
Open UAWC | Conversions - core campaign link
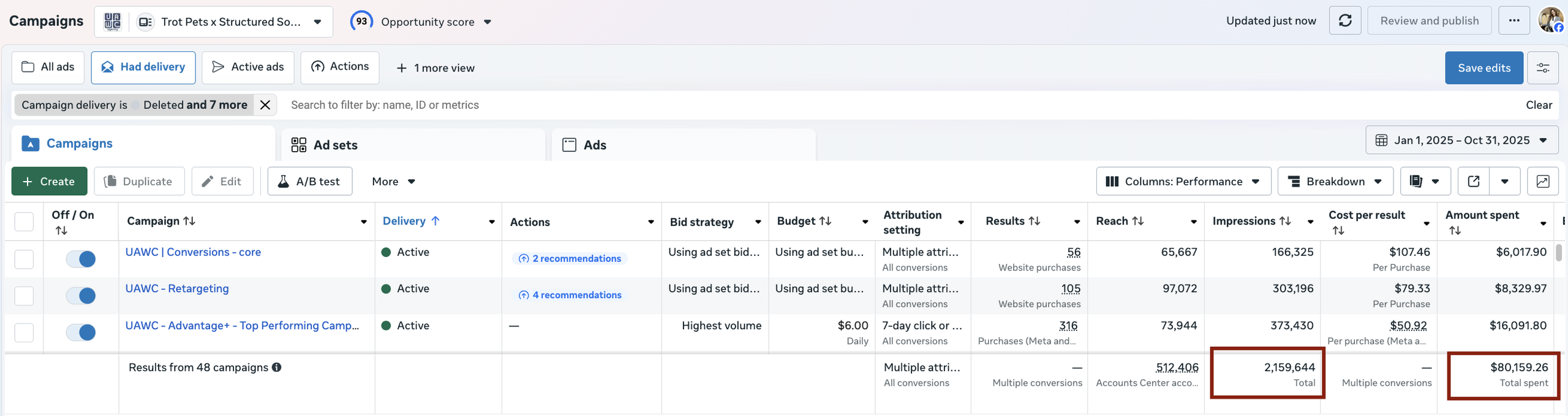point(193,252)
